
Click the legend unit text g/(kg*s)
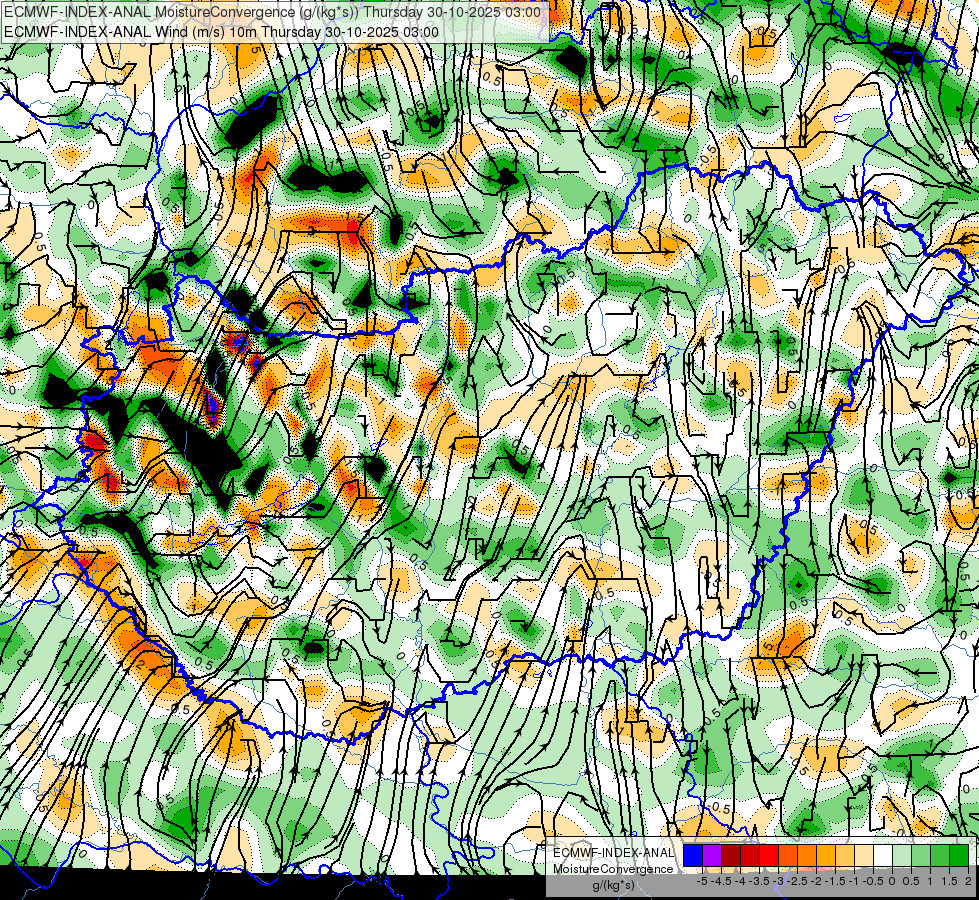pyautogui.click(x=613, y=885)
